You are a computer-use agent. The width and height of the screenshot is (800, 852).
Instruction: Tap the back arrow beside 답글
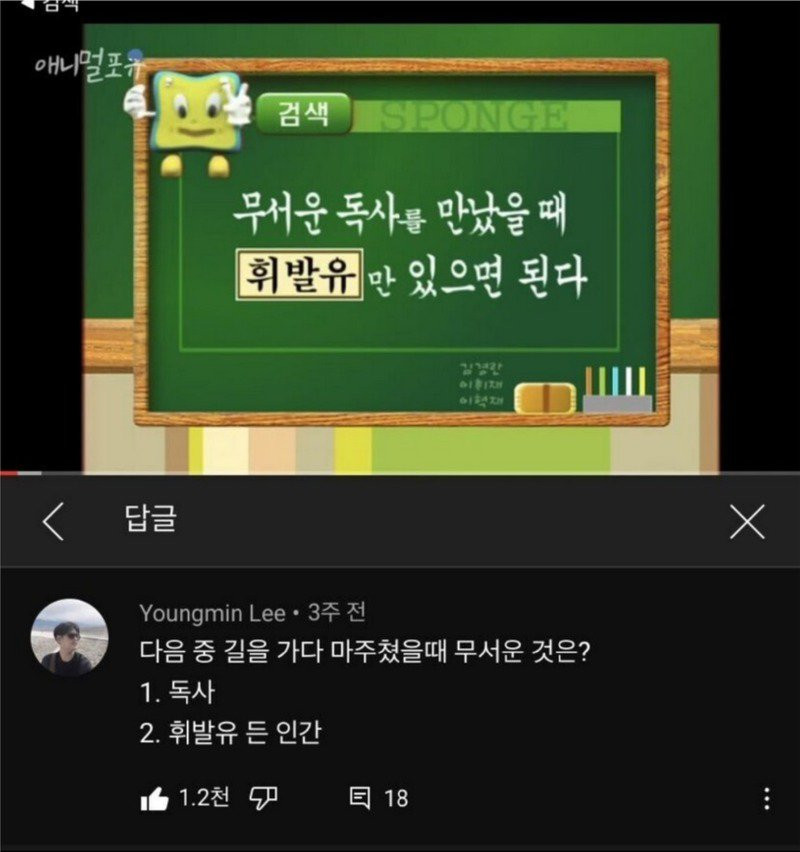point(53,522)
